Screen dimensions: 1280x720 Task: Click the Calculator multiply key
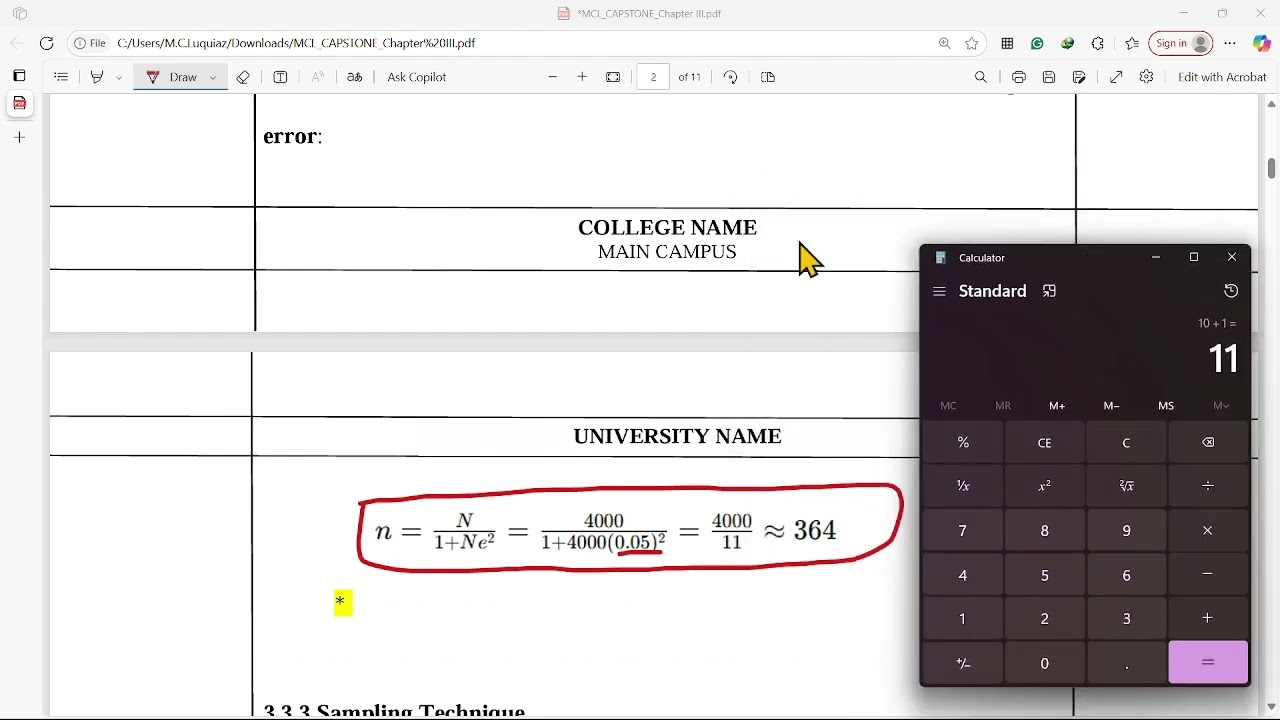click(1208, 531)
